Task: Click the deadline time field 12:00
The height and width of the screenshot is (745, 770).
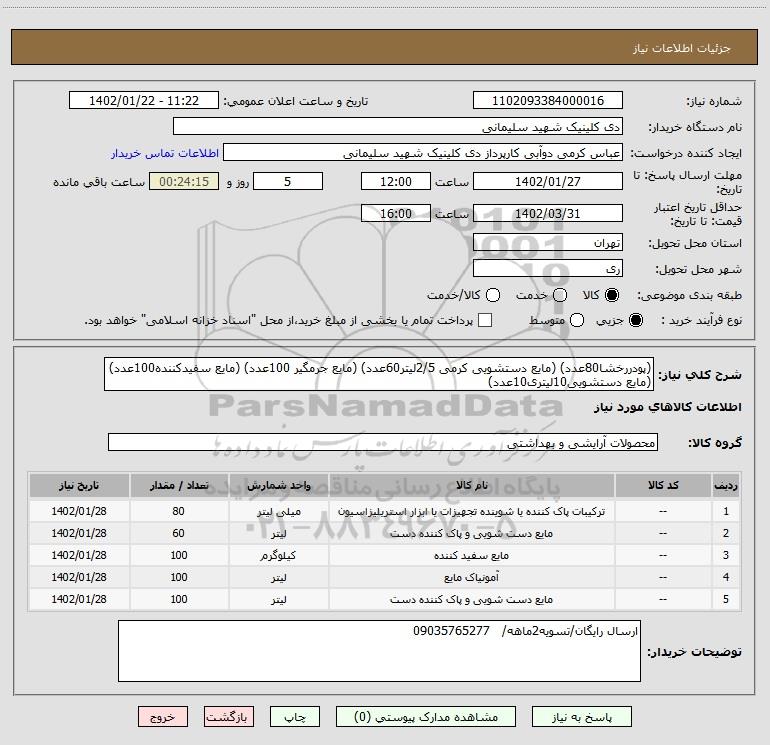Action: pos(396,181)
